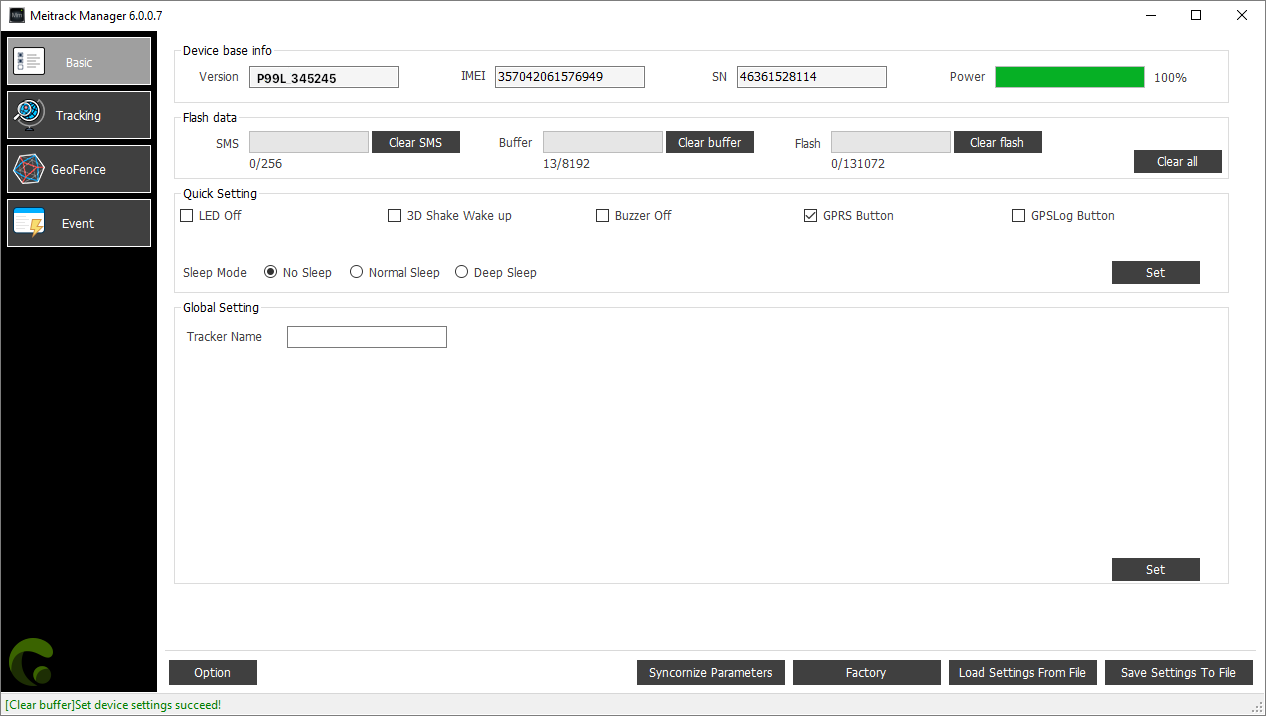Open the Option dialog

(x=213, y=673)
